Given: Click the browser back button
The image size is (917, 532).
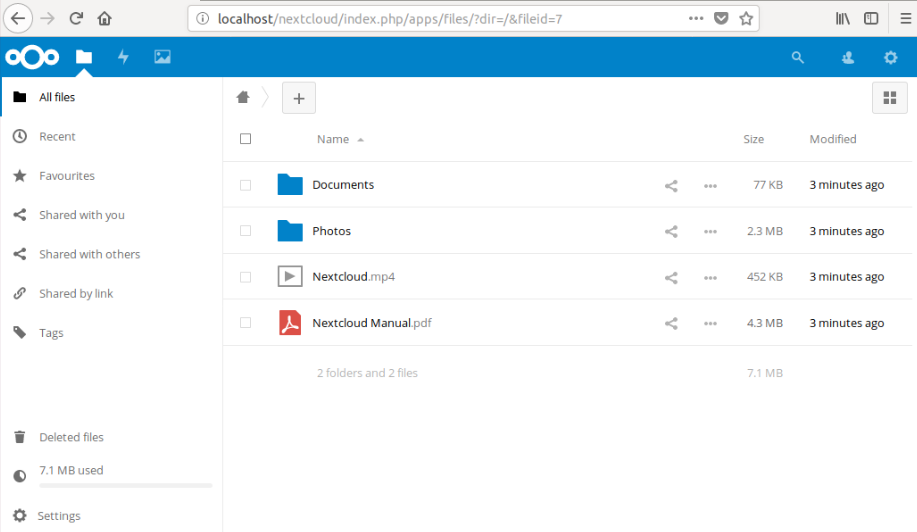Looking at the screenshot, I should (x=18, y=19).
